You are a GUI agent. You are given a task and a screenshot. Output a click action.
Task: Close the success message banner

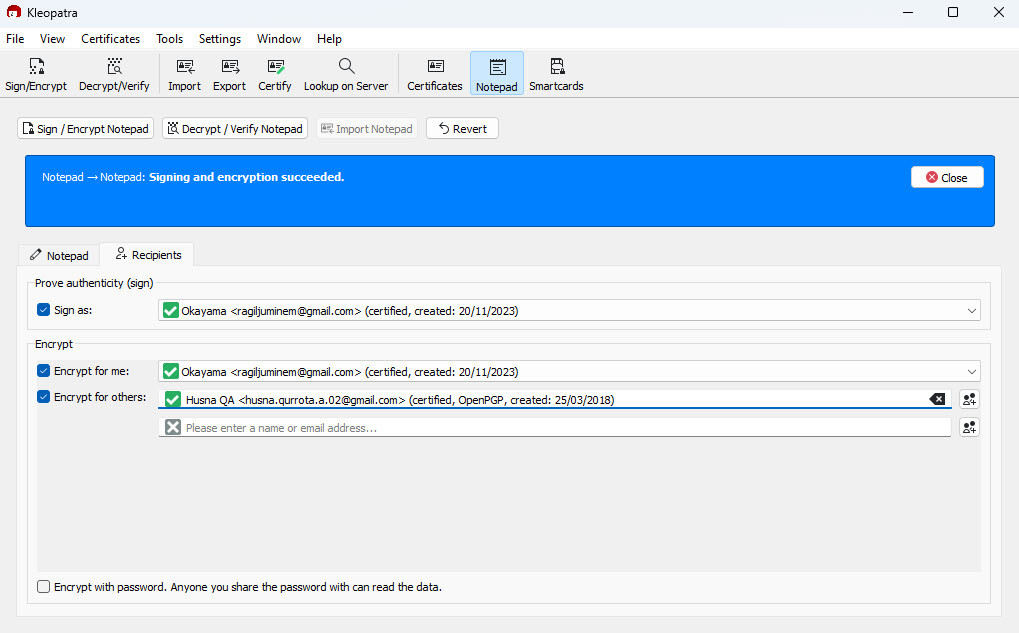pyautogui.click(x=947, y=177)
